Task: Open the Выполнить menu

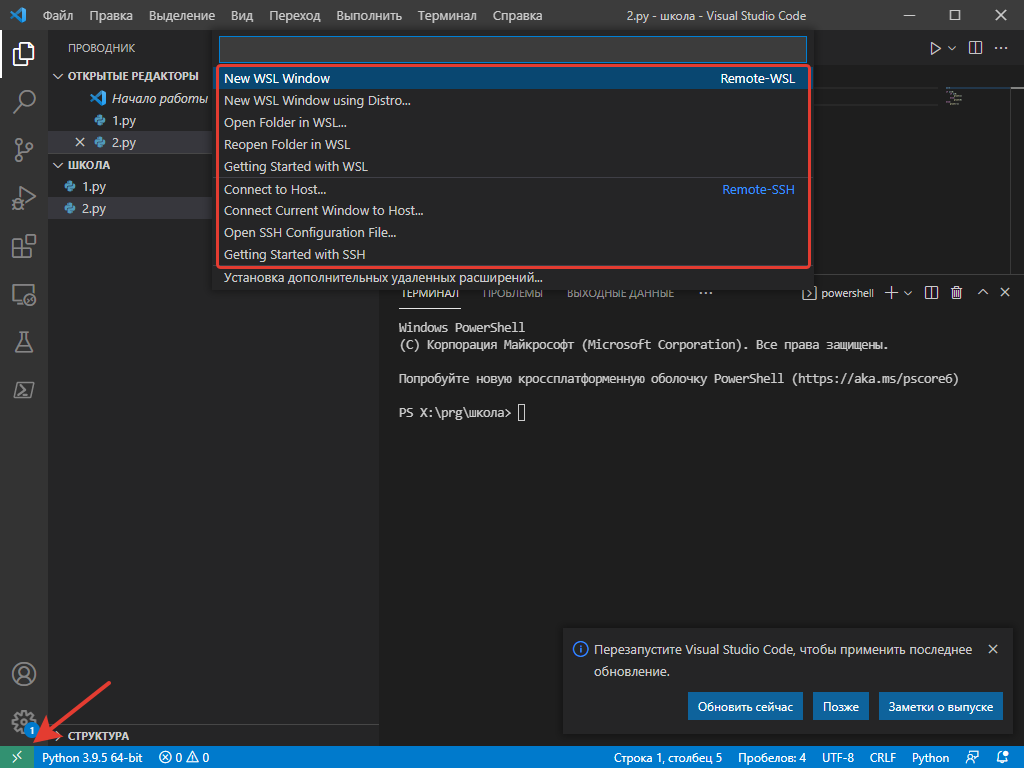Action: (x=369, y=16)
